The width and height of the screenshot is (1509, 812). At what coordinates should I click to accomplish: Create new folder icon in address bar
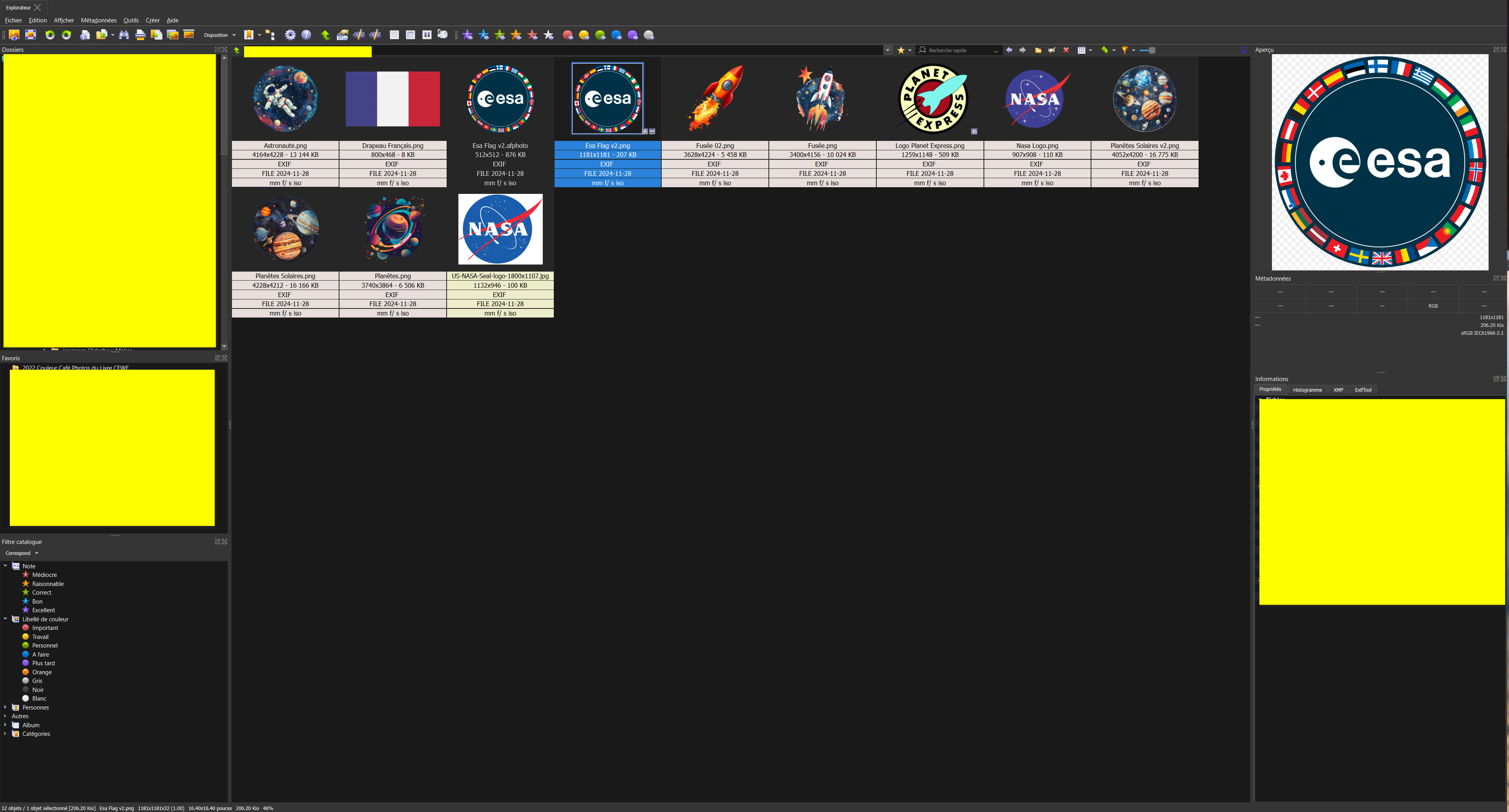click(1038, 50)
